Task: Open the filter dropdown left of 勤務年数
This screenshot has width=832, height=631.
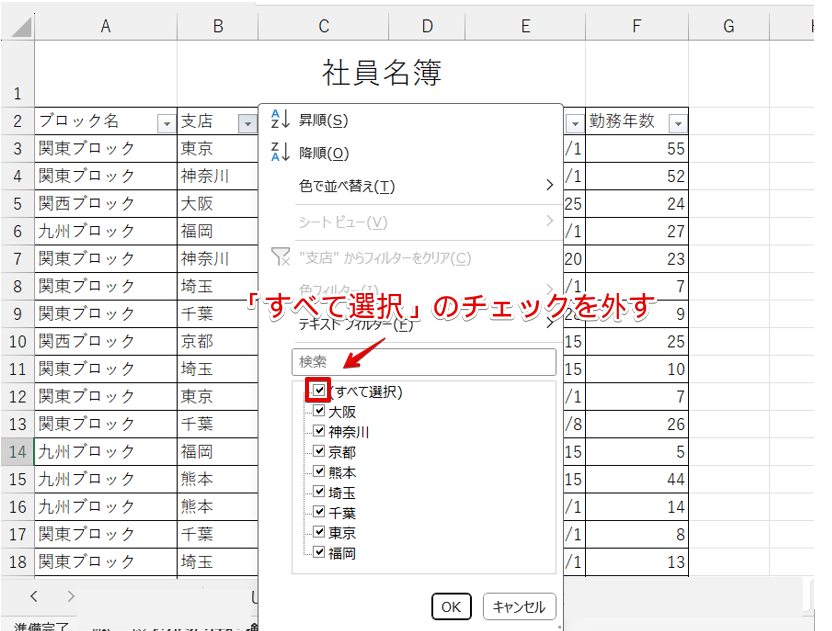Action: (x=575, y=124)
